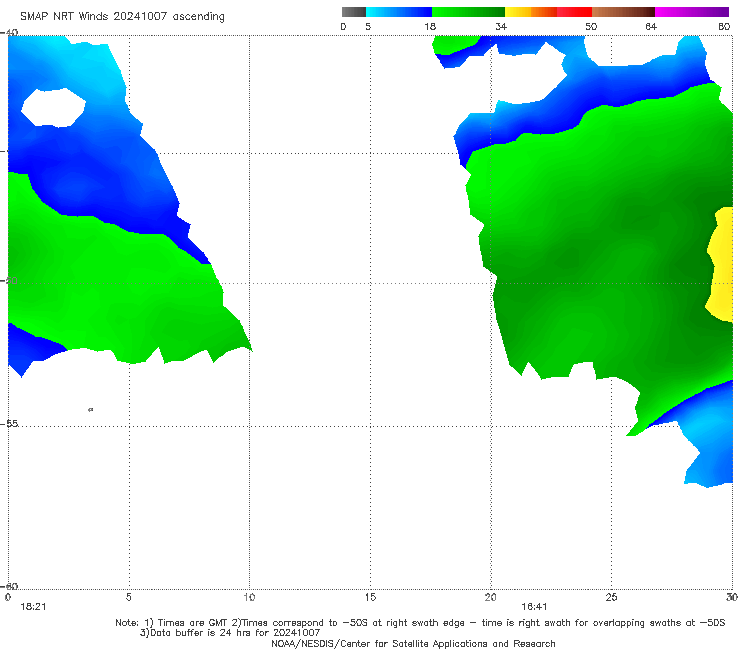Image resolution: width=740 pixels, height=650 pixels.
Task: Click longitude axis label '10'
Action: (249, 597)
